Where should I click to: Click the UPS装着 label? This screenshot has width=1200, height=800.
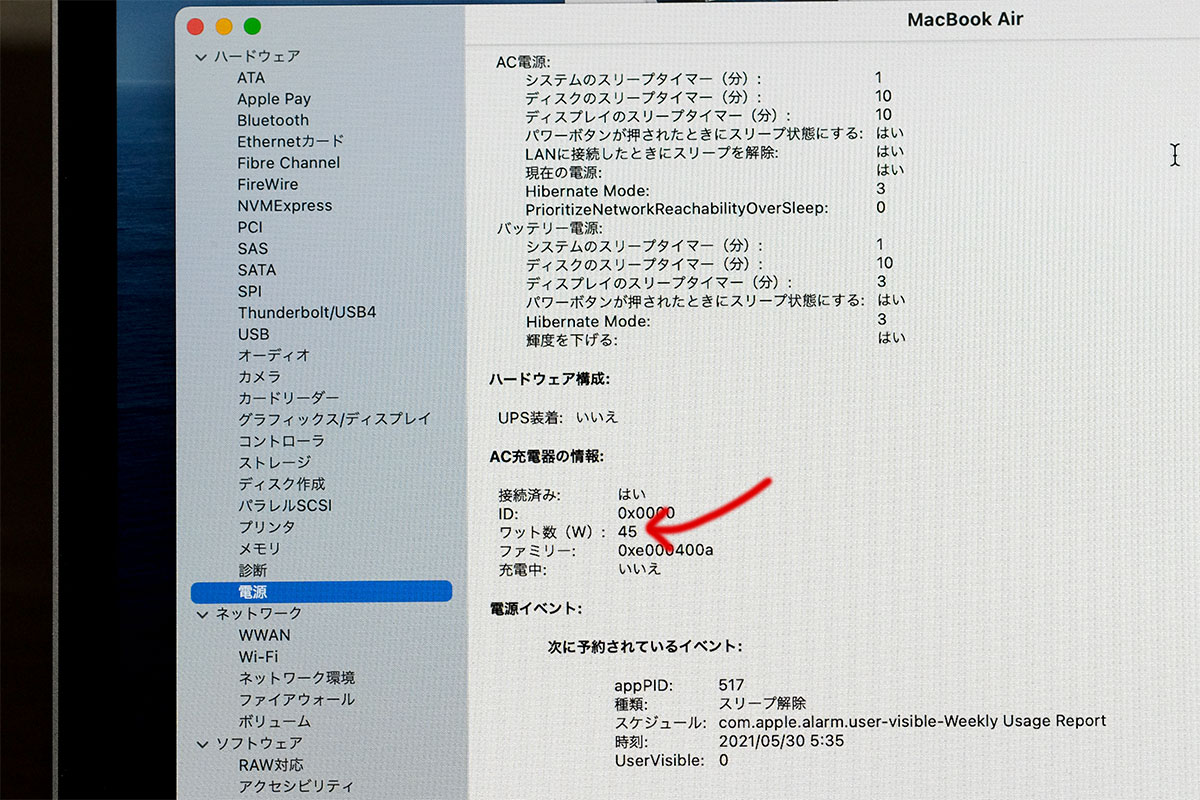[531, 417]
